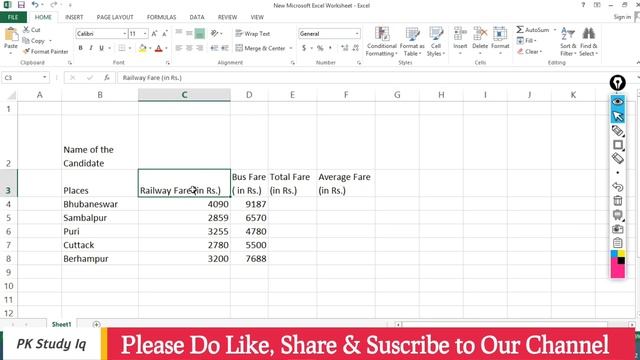Click the Insert Function fx icon
Screen dimensions: 640x360
[x=107, y=78]
